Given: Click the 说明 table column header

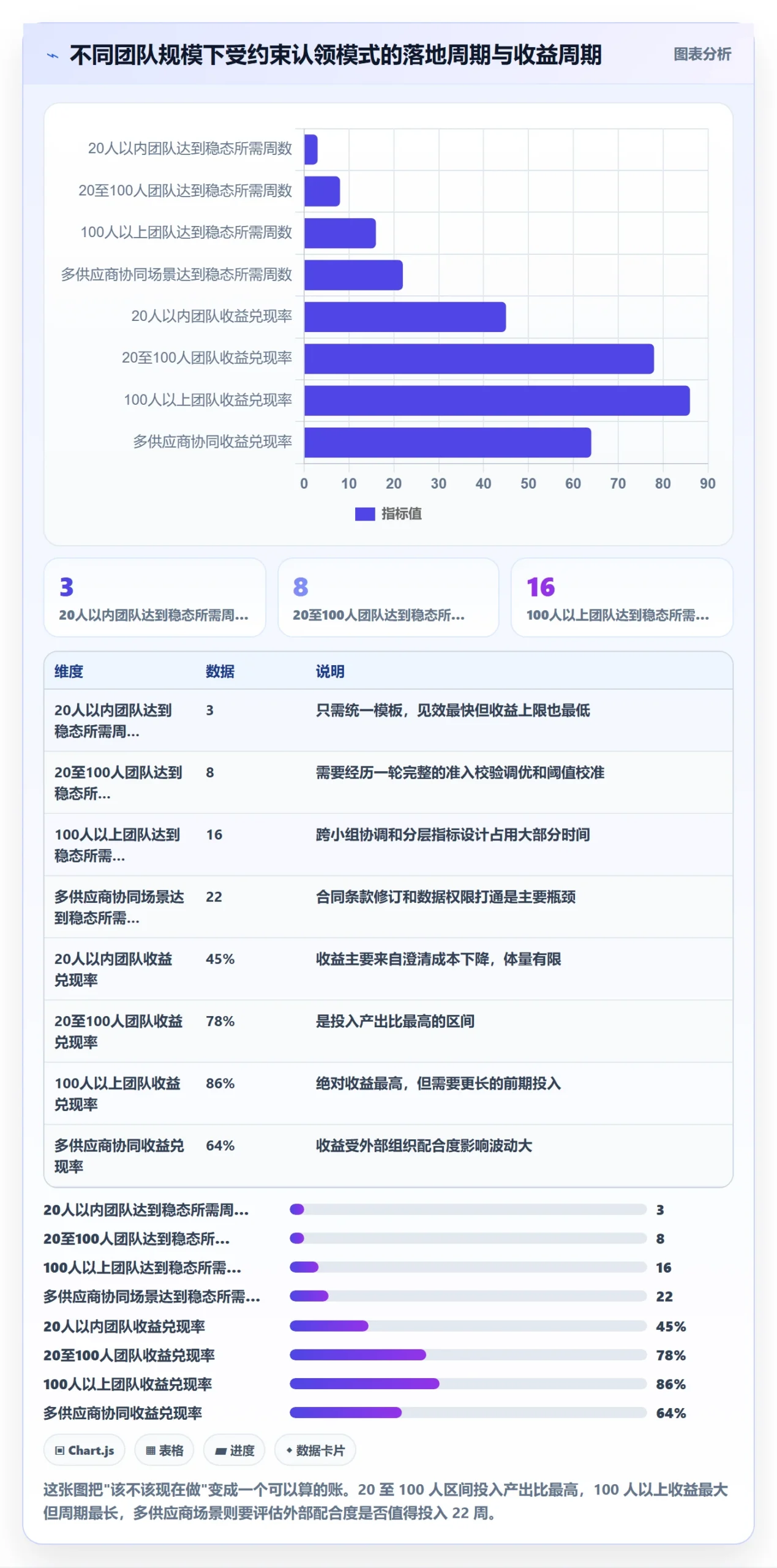Looking at the screenshot, I should [x=330, y=671].
